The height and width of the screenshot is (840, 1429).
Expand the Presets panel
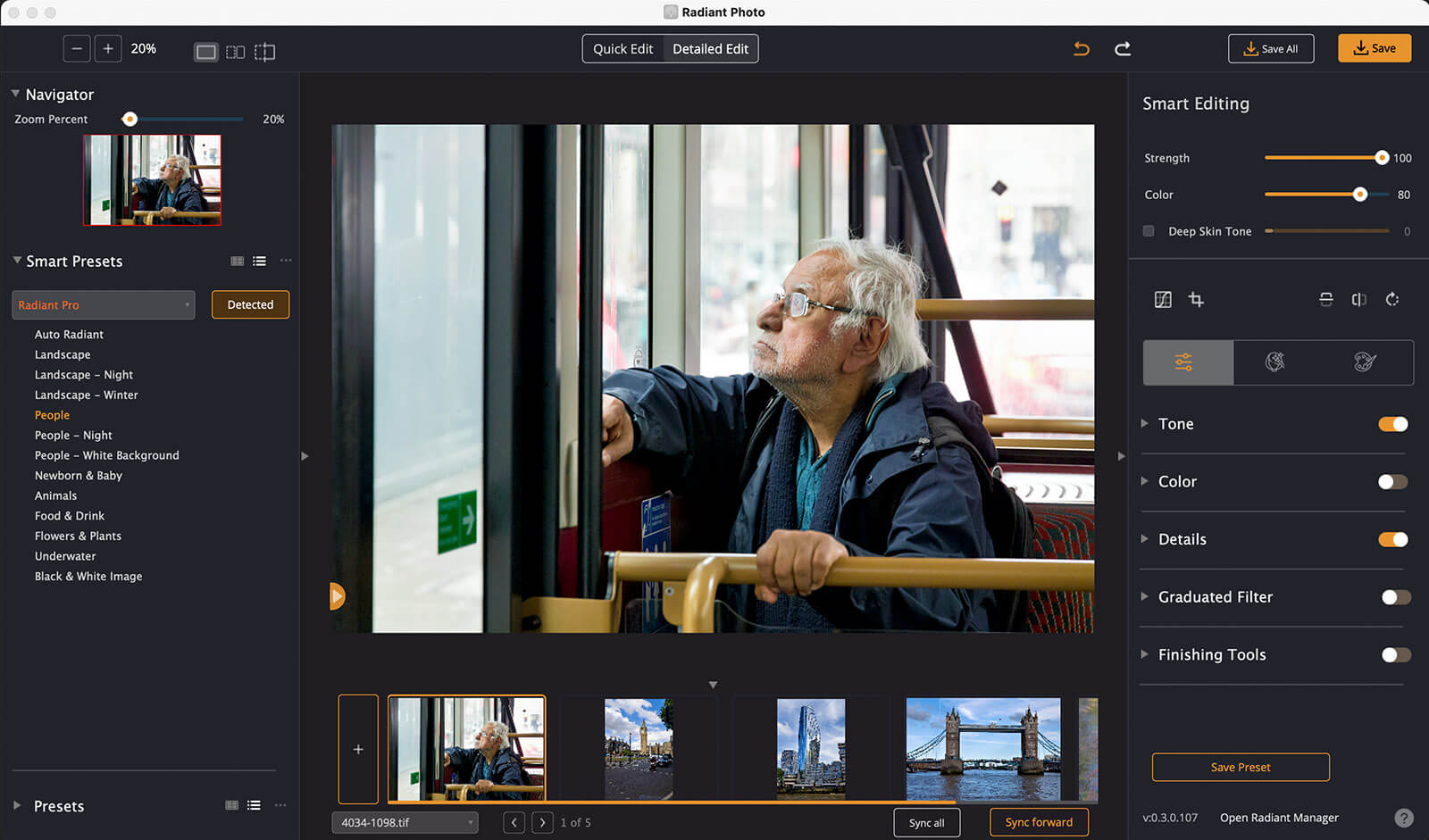coord(17,806)
